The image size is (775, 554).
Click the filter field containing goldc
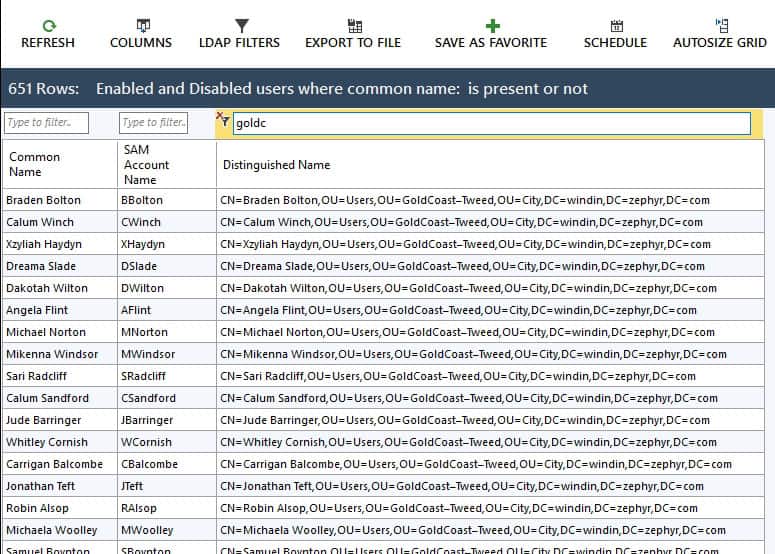point(492,123)
